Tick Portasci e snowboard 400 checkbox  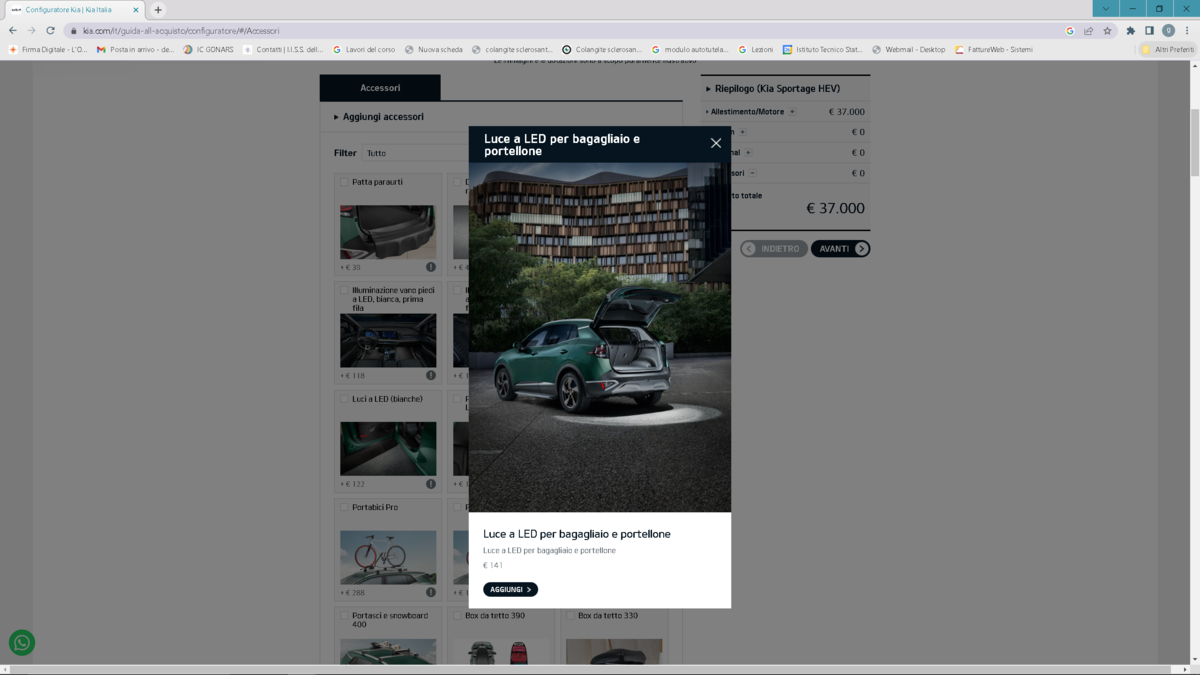[x=344, y=616]
